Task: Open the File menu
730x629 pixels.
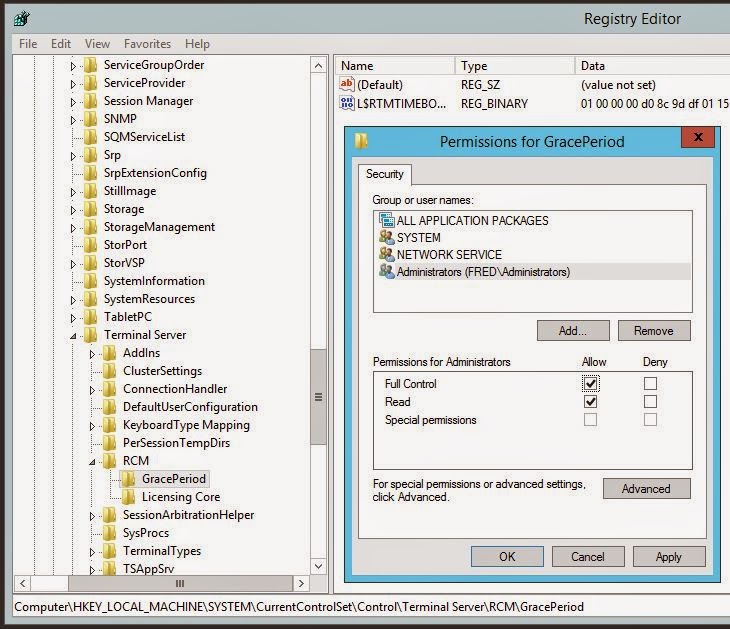Action: tap(28, 44)
